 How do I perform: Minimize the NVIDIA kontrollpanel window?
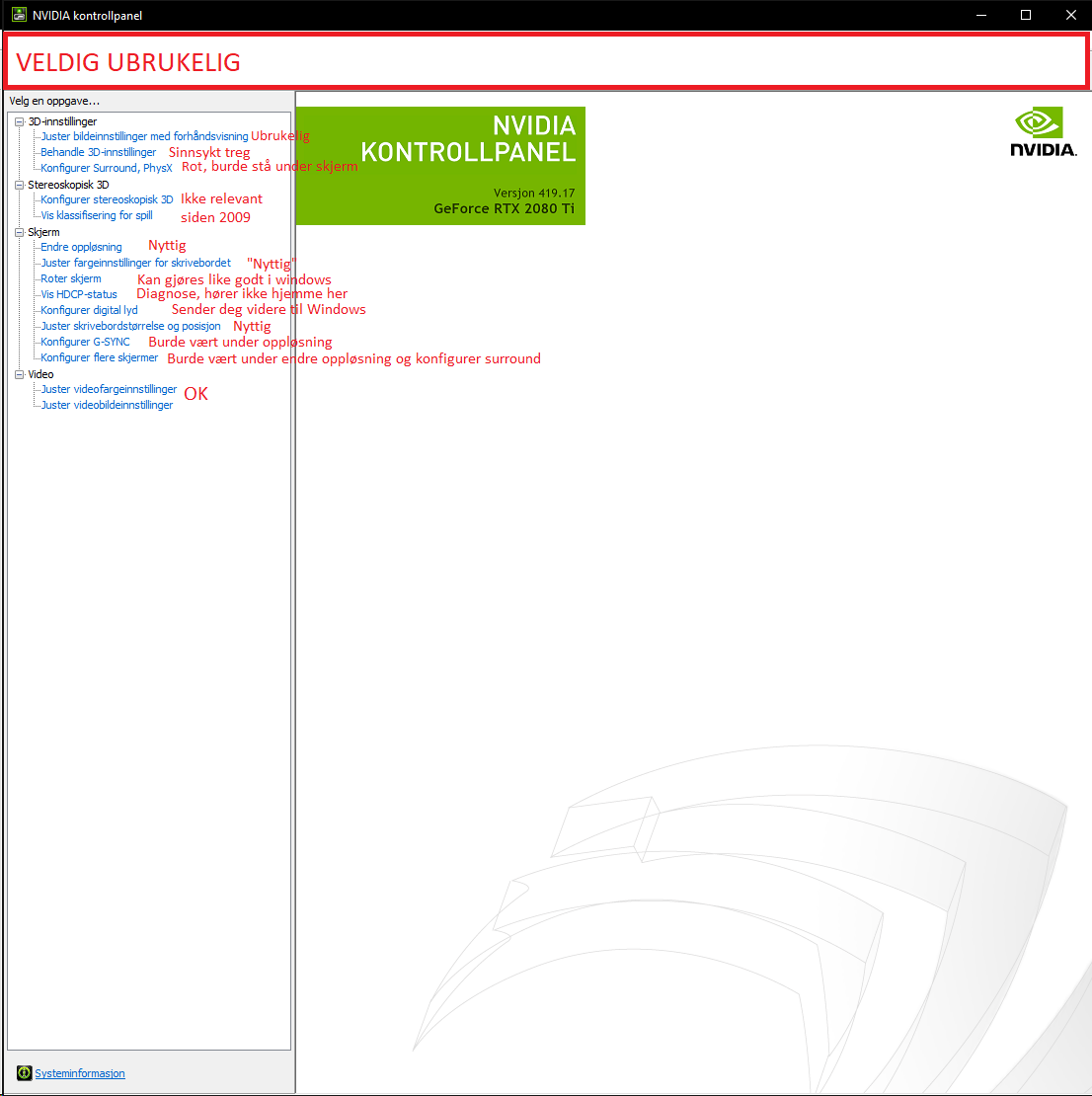click(980, 15)
